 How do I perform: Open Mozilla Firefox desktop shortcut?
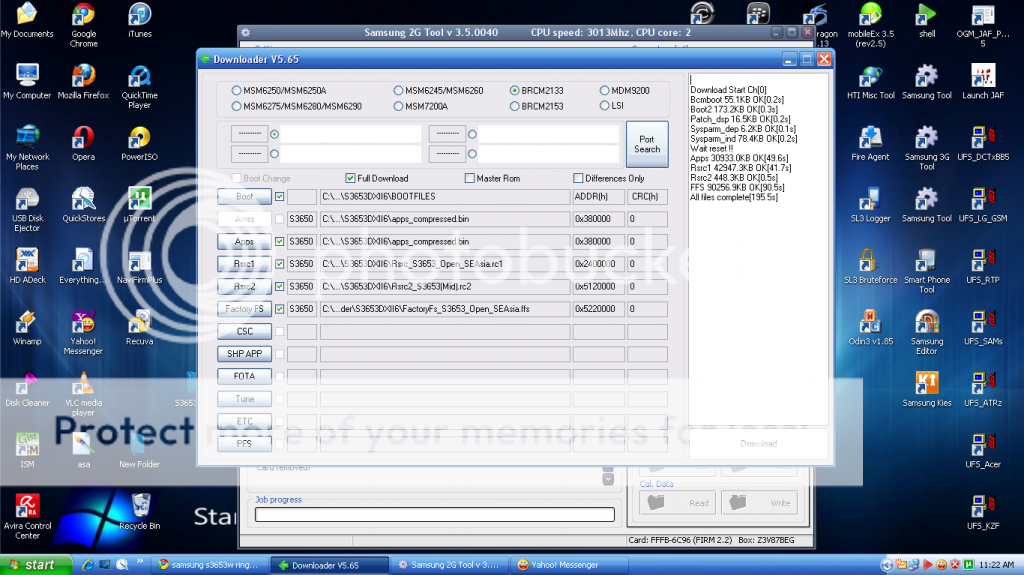(84, 82)
